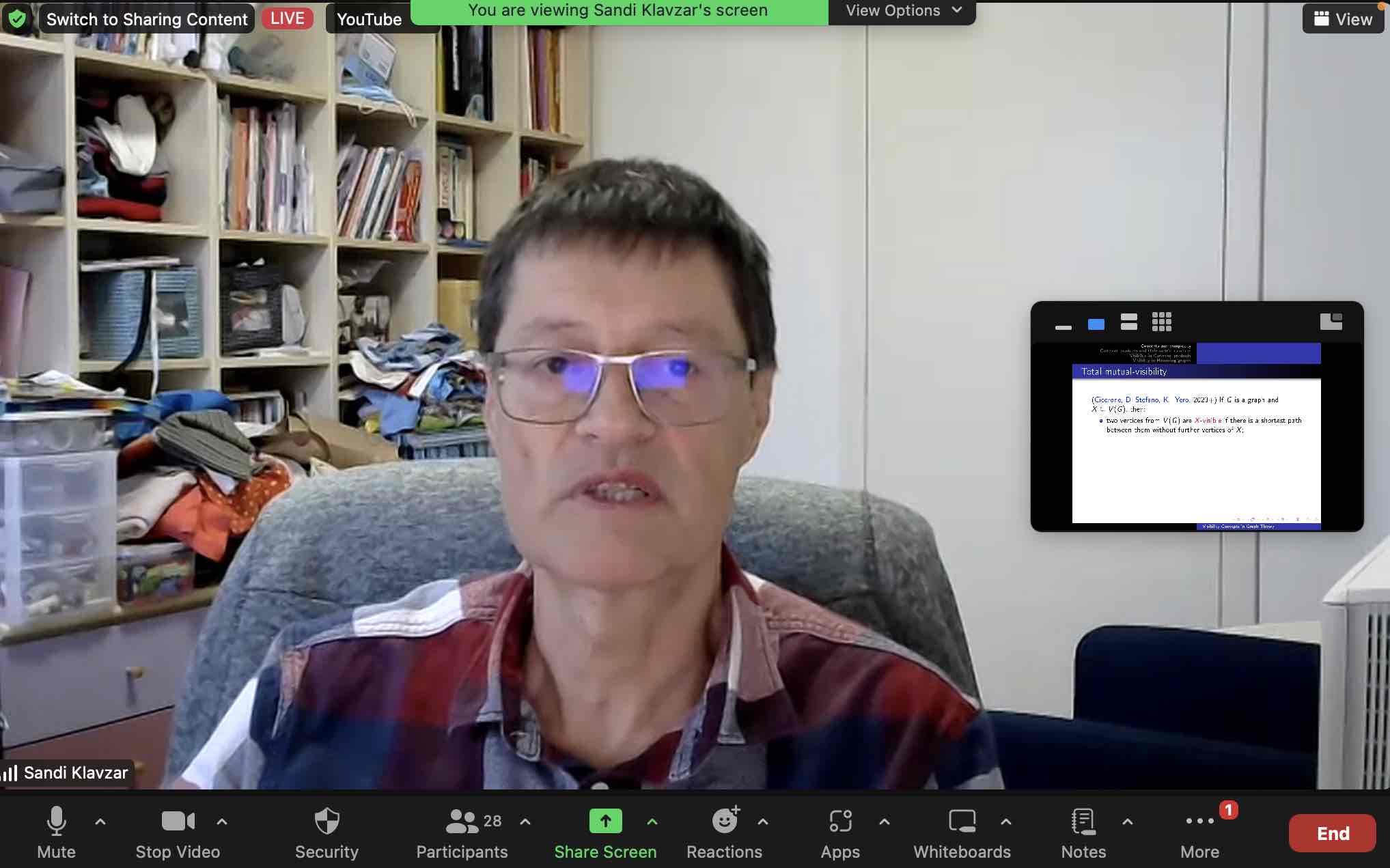
Task: Open the View menu top-right
Action: click(x=1343, y=18)
